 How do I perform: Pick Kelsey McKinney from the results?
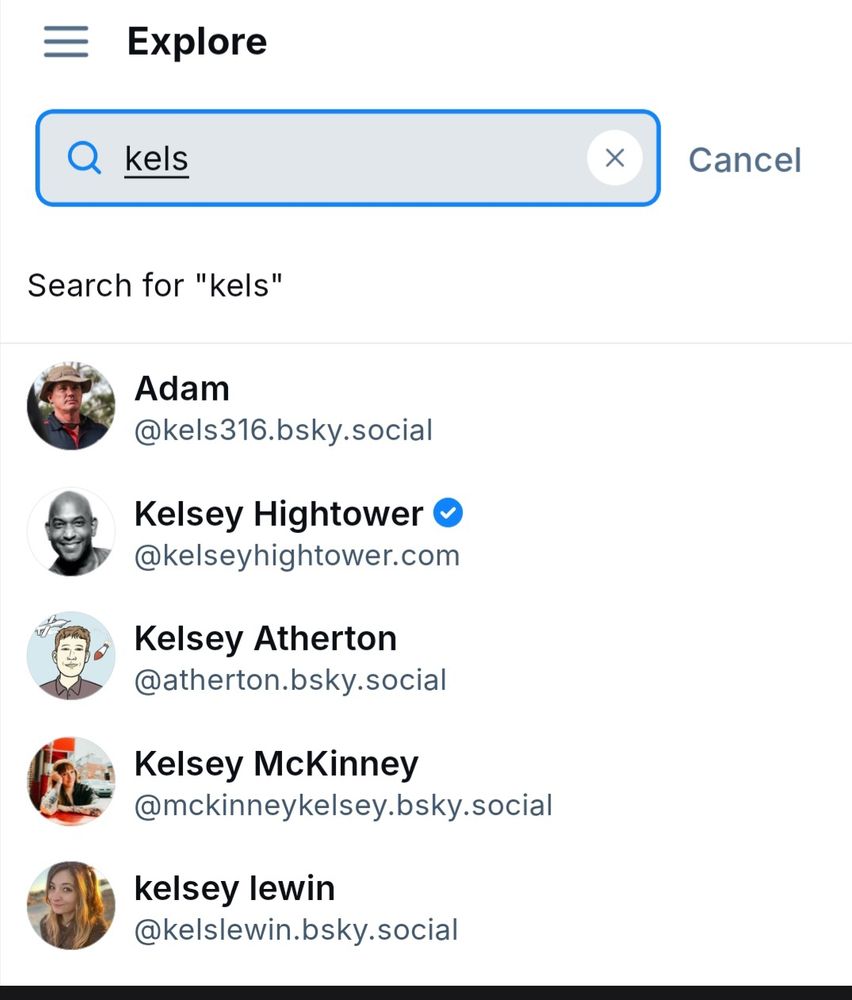276,763
